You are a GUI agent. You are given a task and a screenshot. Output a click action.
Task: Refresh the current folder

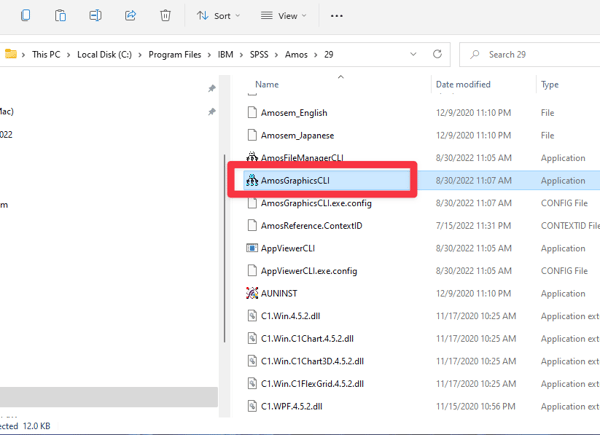[437, 54]
